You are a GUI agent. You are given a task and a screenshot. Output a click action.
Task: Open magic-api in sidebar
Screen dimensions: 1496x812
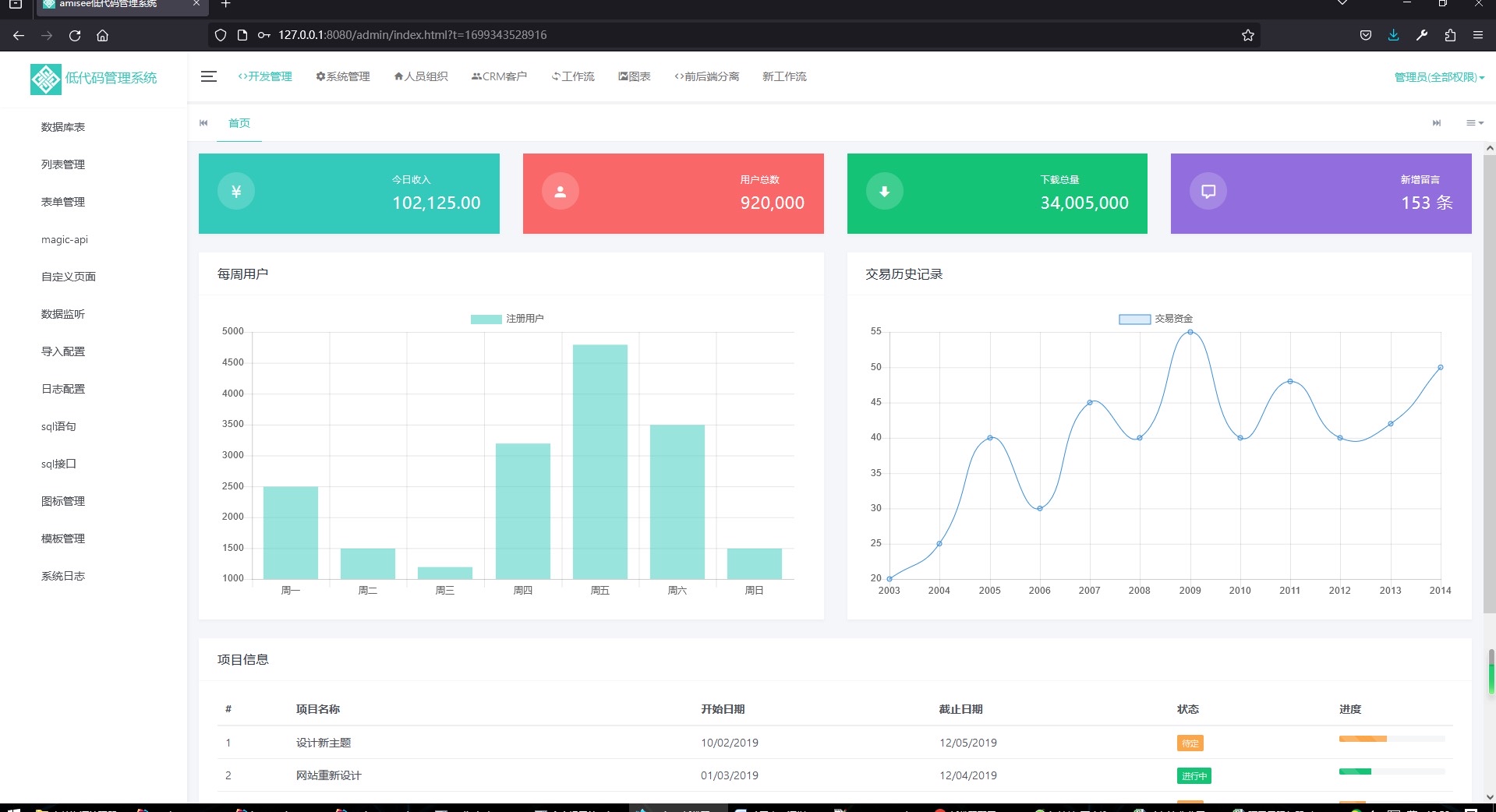click(x=65, y=239)
